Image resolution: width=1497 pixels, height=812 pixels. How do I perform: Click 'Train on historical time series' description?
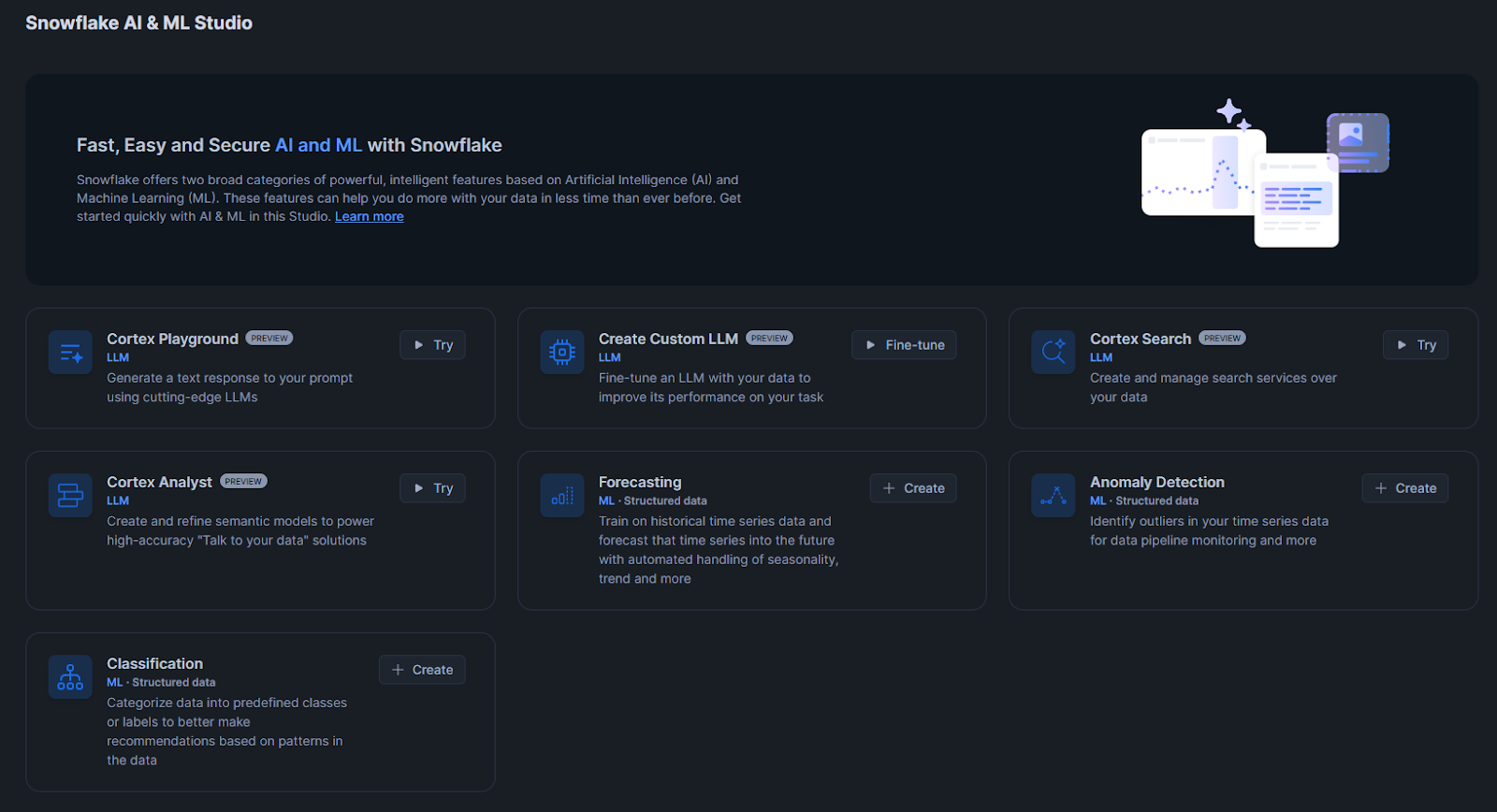point(719,550)
